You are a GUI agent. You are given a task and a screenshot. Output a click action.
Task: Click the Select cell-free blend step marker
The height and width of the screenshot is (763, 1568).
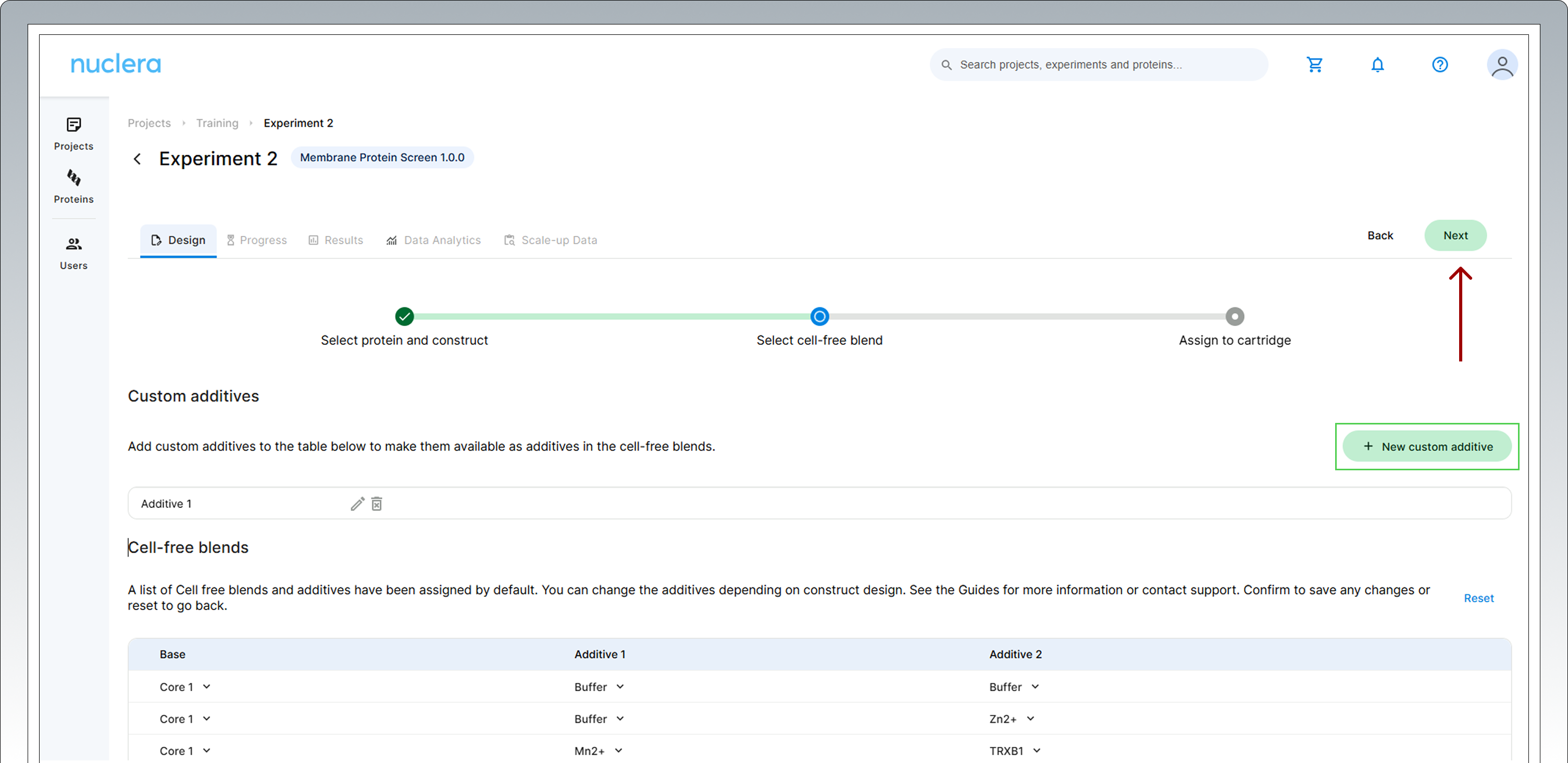819,316
